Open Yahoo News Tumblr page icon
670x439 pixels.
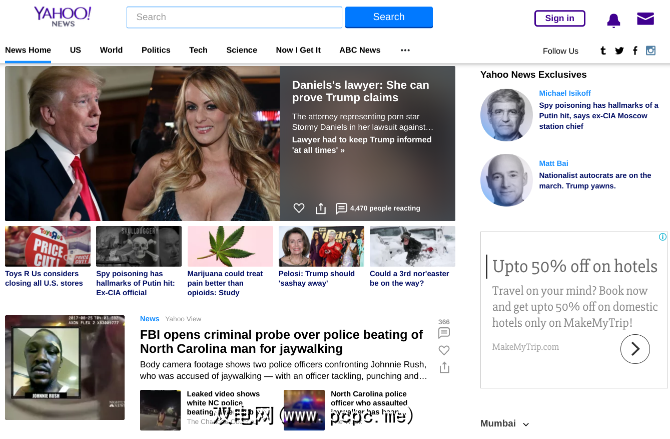pyautogui.click(x=603, y=50)
